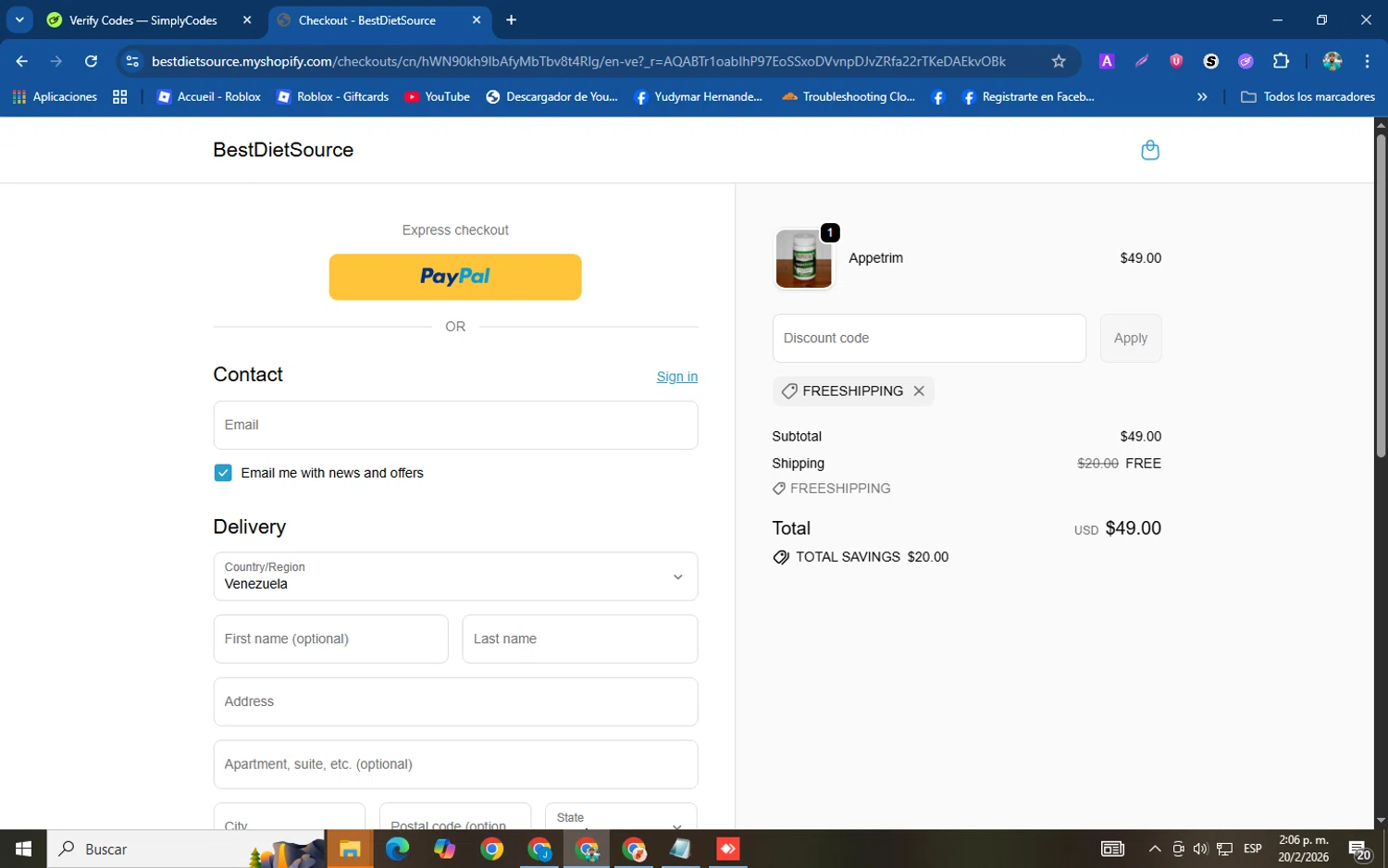Go back to the previous page
The height and width of the screenshot is (868, 1388).
[22, 61]
